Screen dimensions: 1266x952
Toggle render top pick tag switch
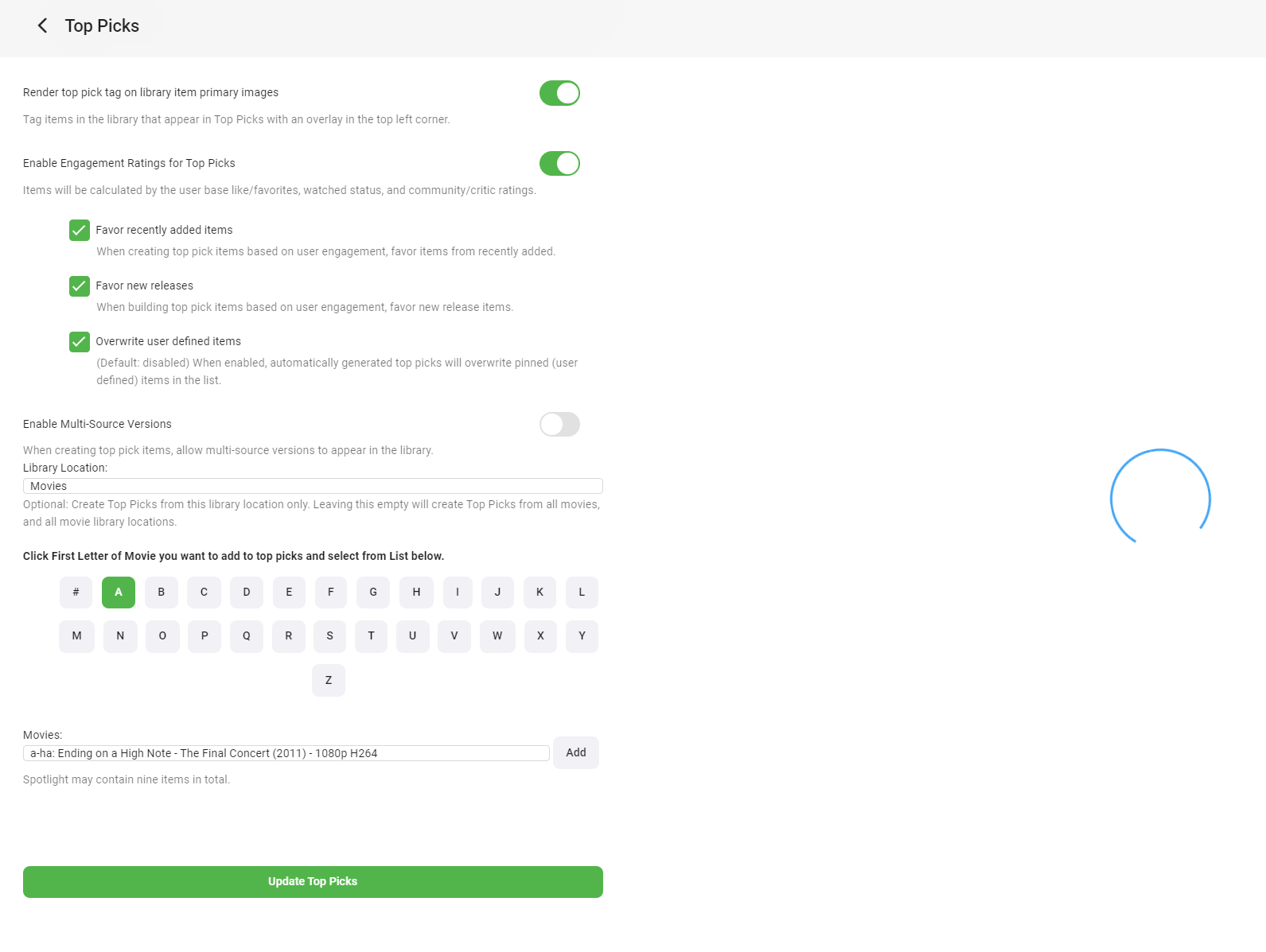[559, 93]
